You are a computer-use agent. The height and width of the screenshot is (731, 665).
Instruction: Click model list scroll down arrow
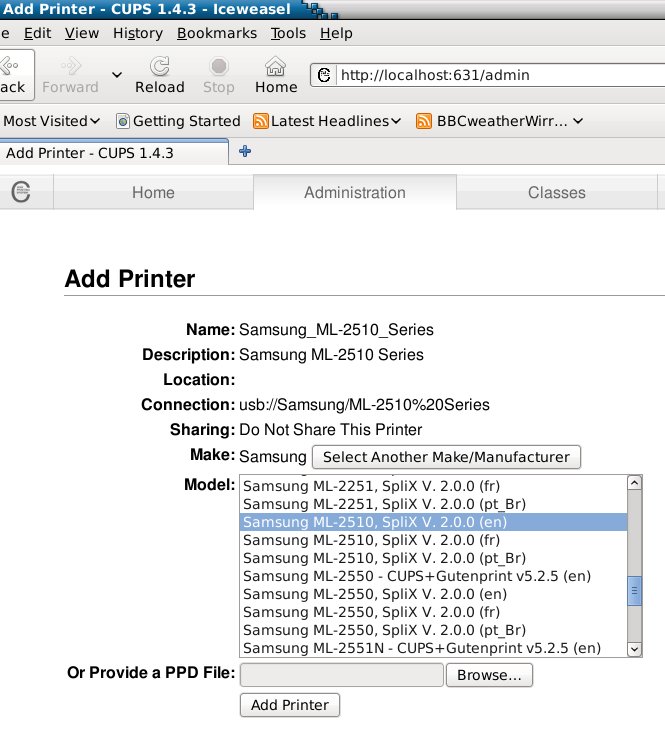coord(634,648)
